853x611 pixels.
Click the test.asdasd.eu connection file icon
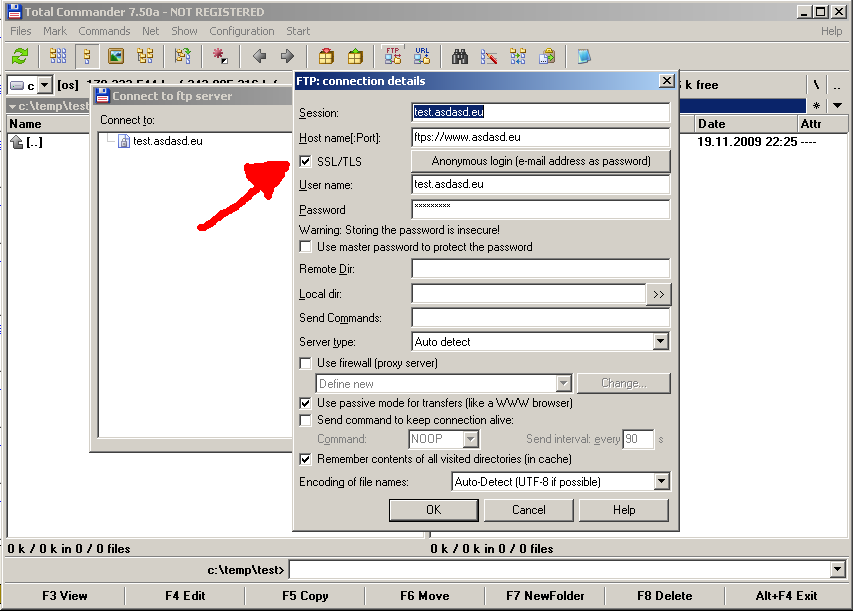pos(124,141)
